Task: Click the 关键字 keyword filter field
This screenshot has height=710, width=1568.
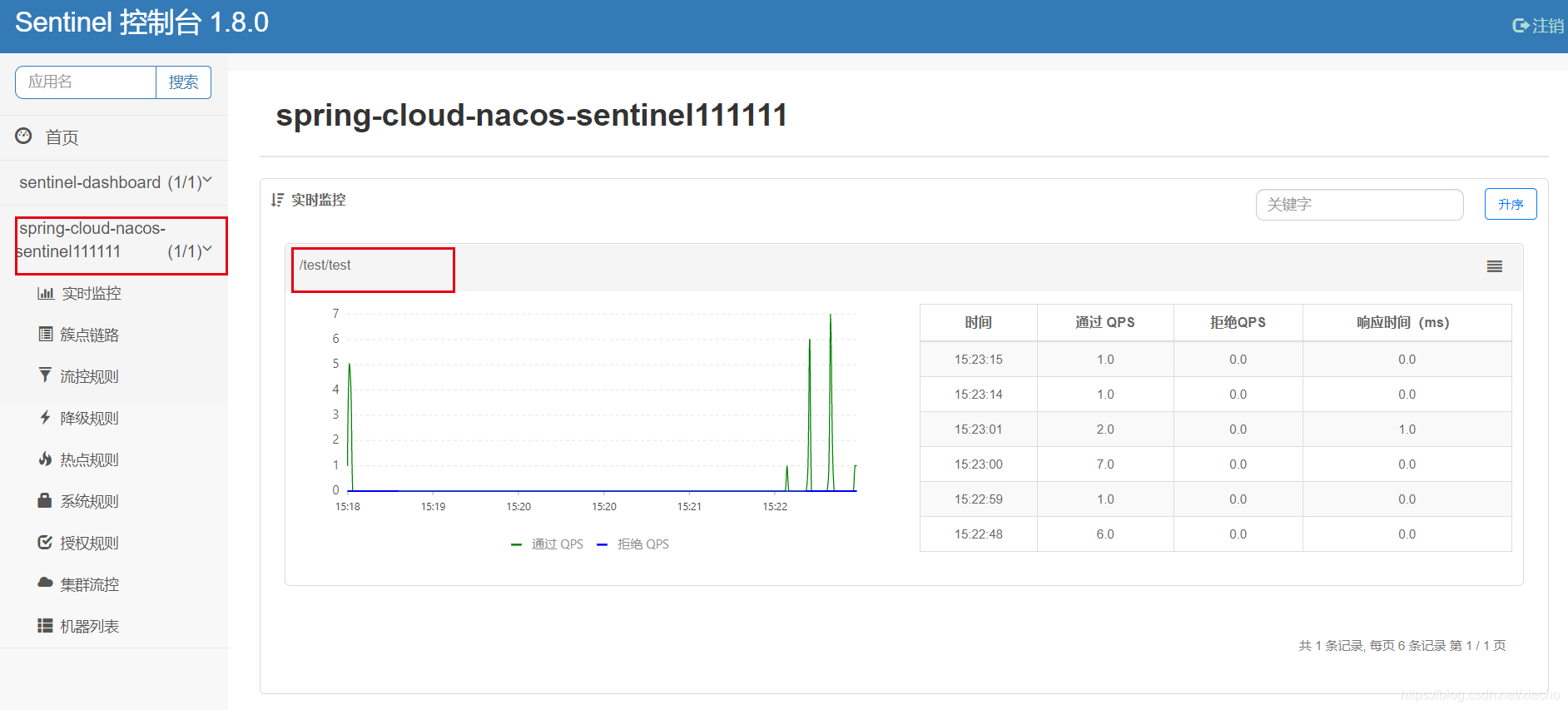Action: click(x=1359, y=204)
